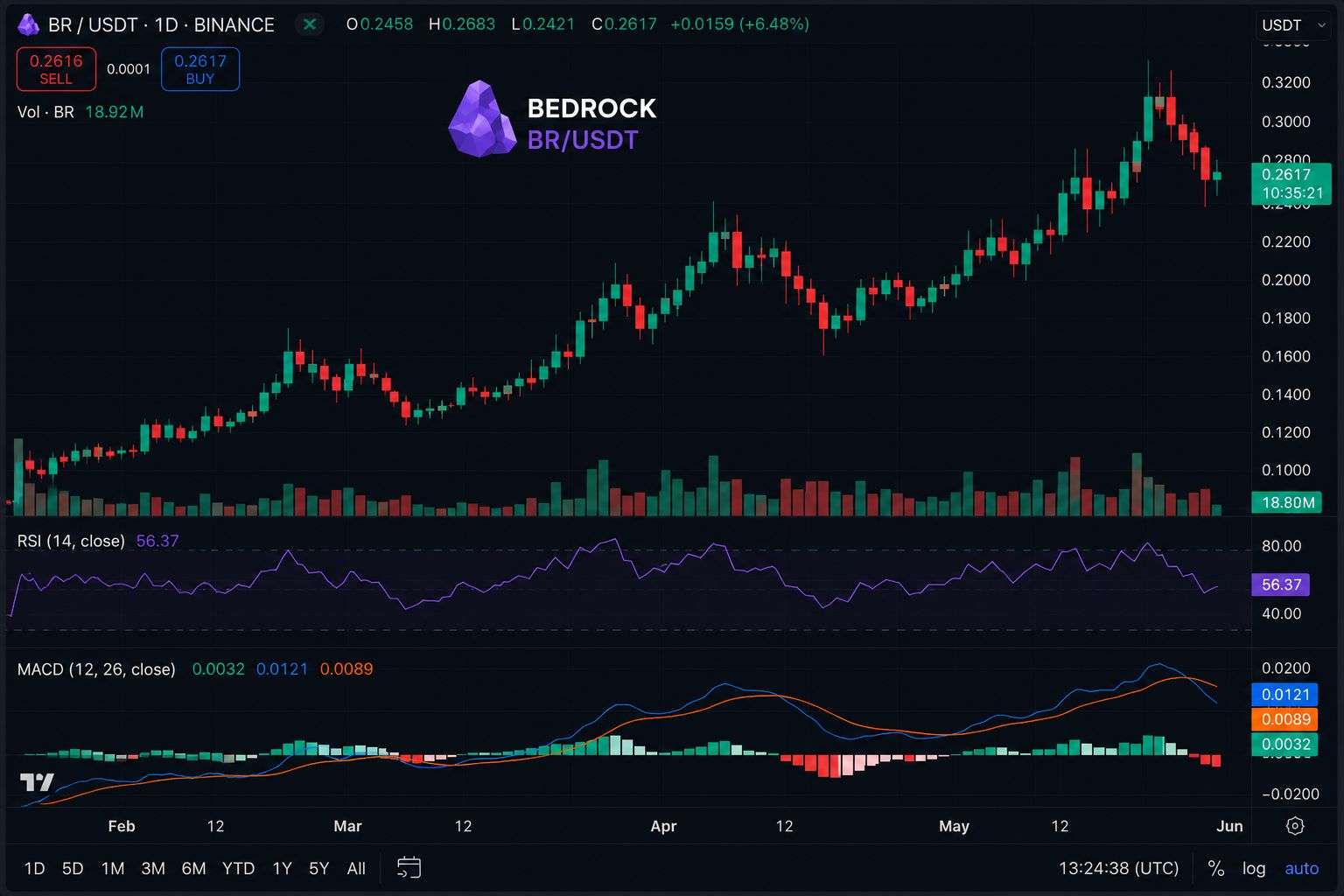This screenshot has height=896, width=1344.
Task: Select the 5Y date range
Action: click(x=318, y=868)
